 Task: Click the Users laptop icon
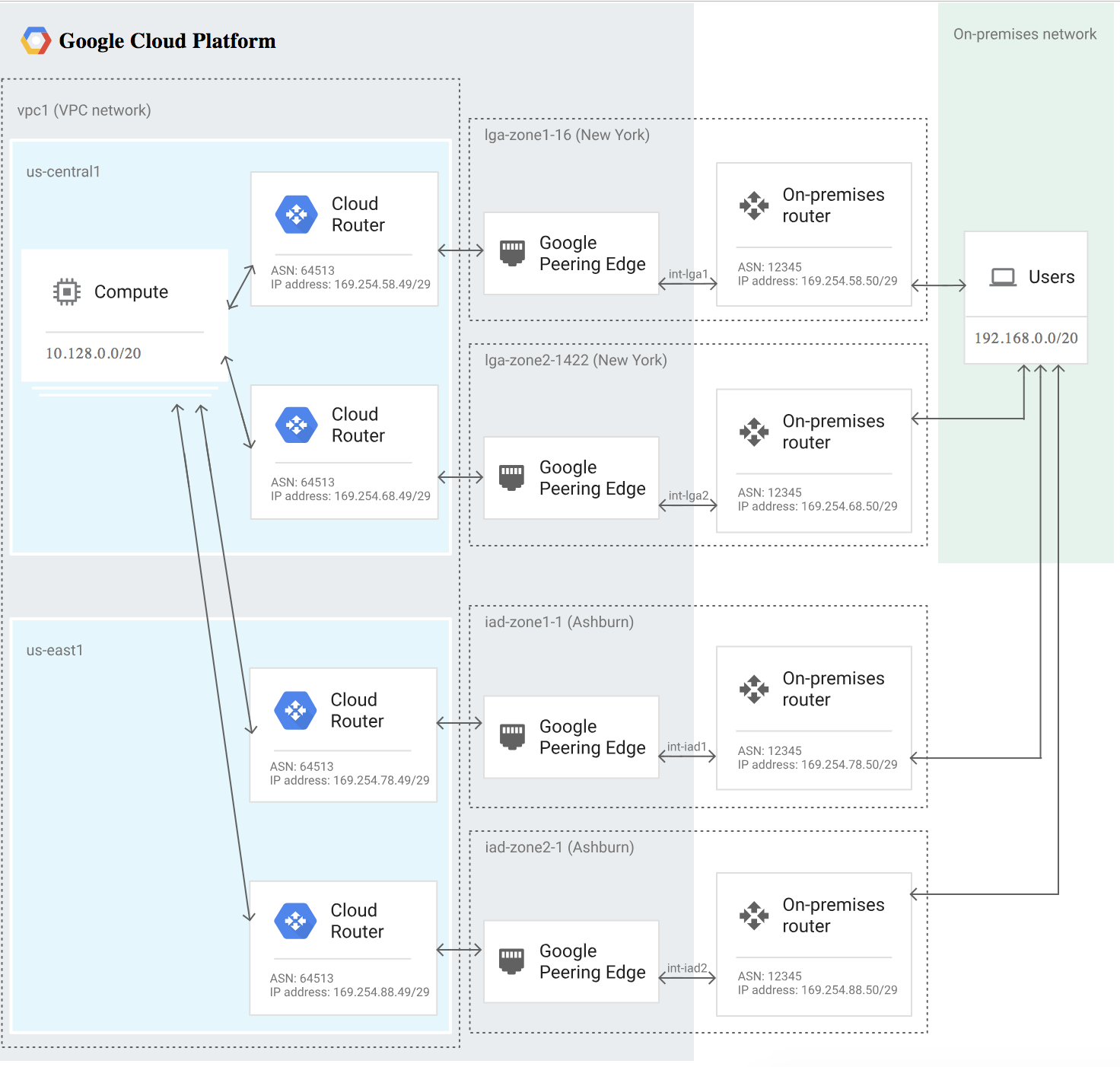click(x=1003, y=277)
